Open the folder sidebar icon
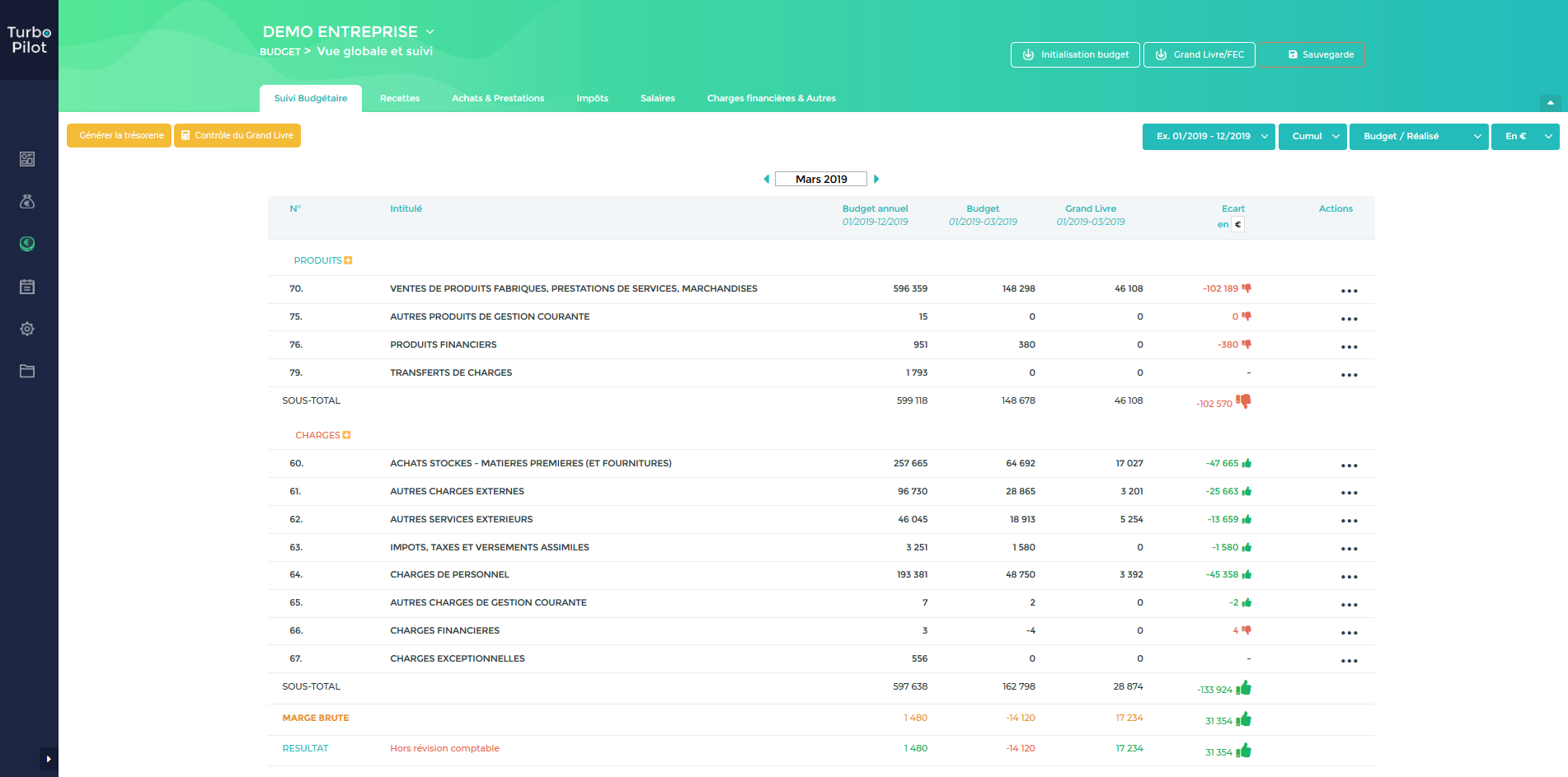The width and height of the screenshot is (1568, 777). pos(27,371)
